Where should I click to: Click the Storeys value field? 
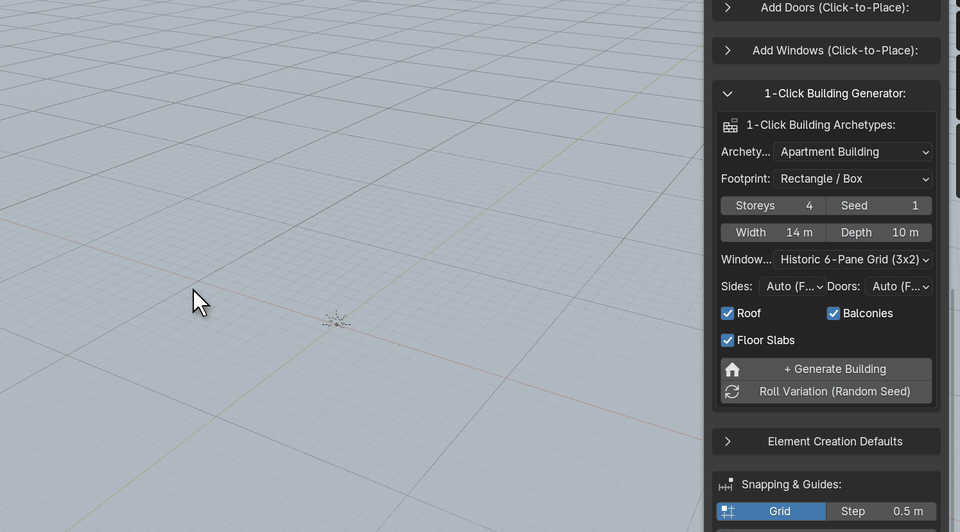tap(773, 206)
